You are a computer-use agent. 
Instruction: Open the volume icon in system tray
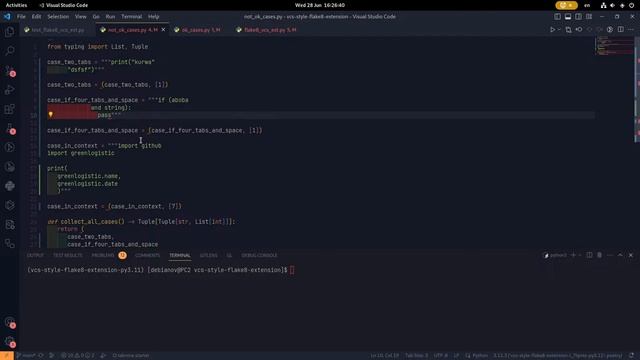(x=613, y=5)
